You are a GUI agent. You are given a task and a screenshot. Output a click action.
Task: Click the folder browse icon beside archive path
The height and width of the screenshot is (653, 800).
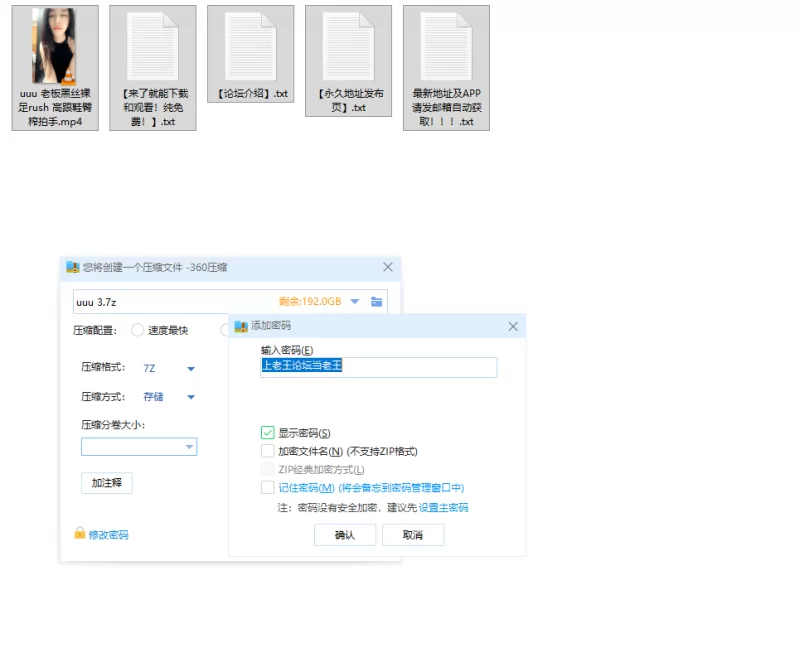click(x=377, y=301)
